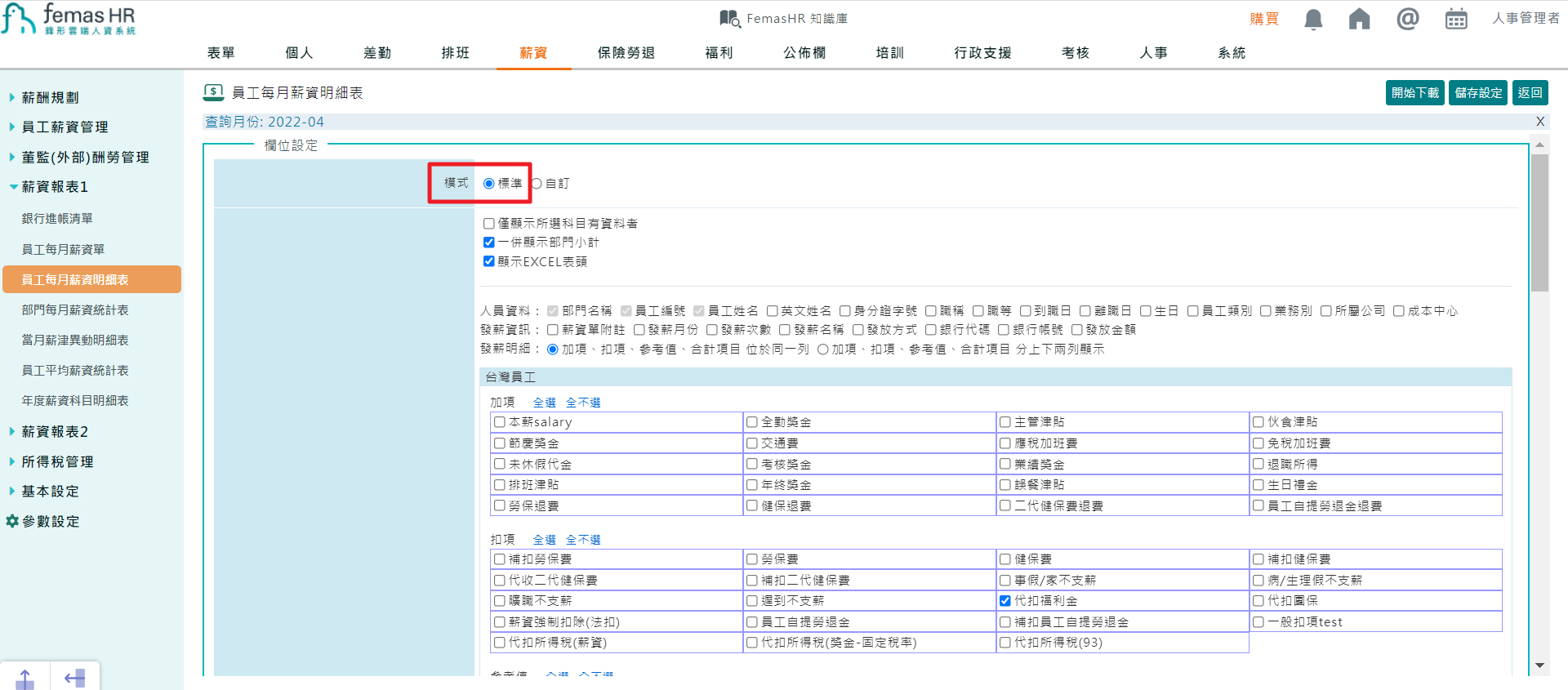The image size is (1568, 690).
Task: Click the salary sheet title icon
Action: coord(214,92)
